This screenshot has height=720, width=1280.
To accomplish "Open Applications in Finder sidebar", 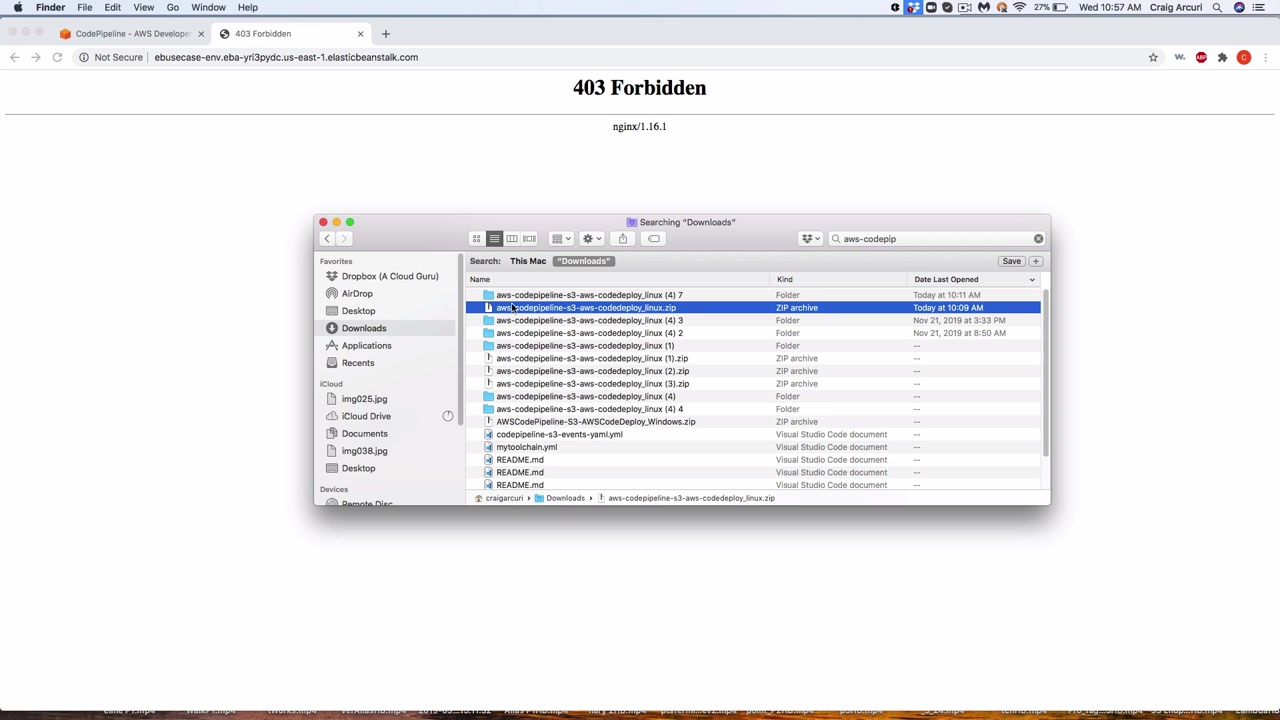I will click(366, 346).
